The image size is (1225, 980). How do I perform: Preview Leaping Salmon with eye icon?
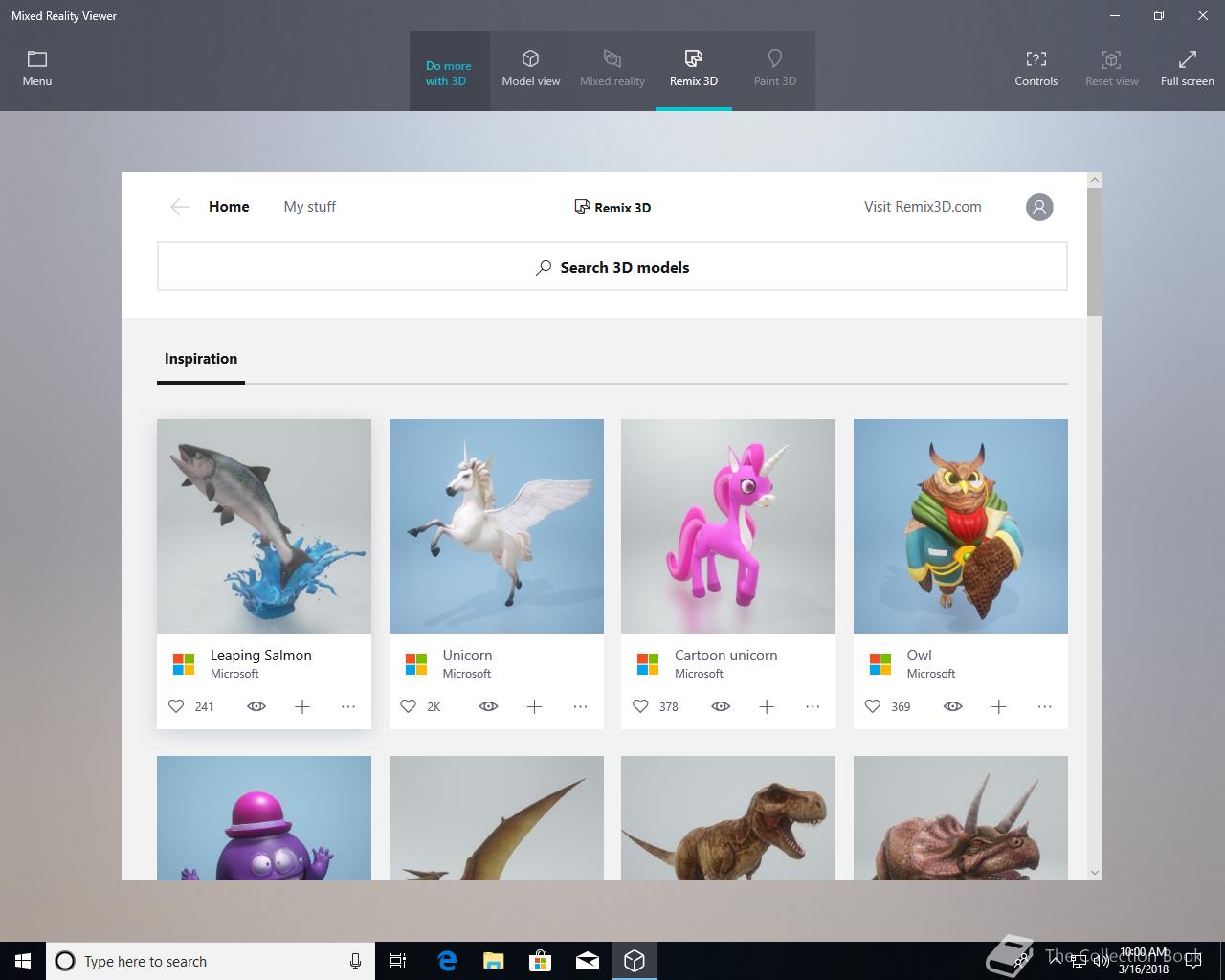point(256,706)
